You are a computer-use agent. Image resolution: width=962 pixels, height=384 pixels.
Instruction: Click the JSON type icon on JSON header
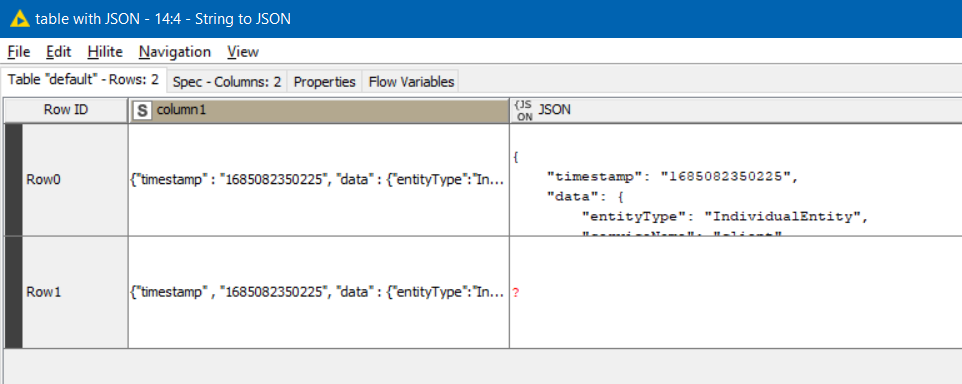[x=524, y=110]
